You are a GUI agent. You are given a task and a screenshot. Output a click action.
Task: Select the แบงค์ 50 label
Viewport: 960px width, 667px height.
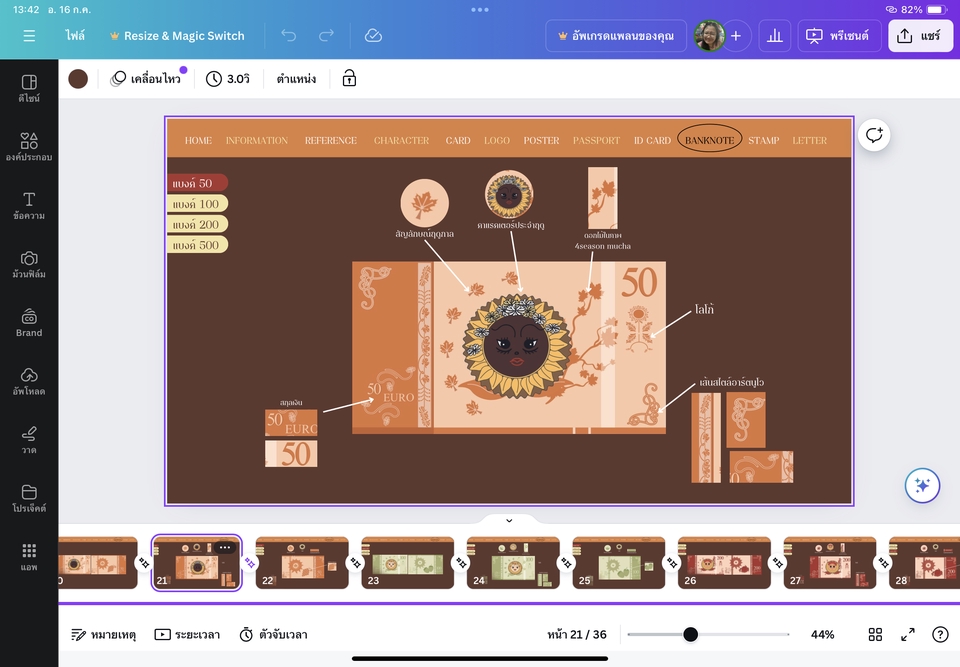(x=197, y=183)
